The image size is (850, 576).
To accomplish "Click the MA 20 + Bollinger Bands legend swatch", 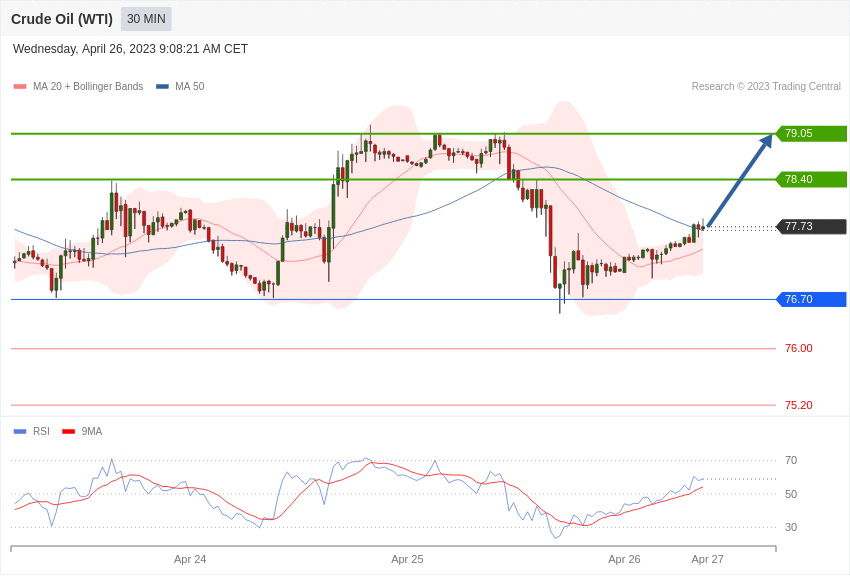I will tap(20, 87).
